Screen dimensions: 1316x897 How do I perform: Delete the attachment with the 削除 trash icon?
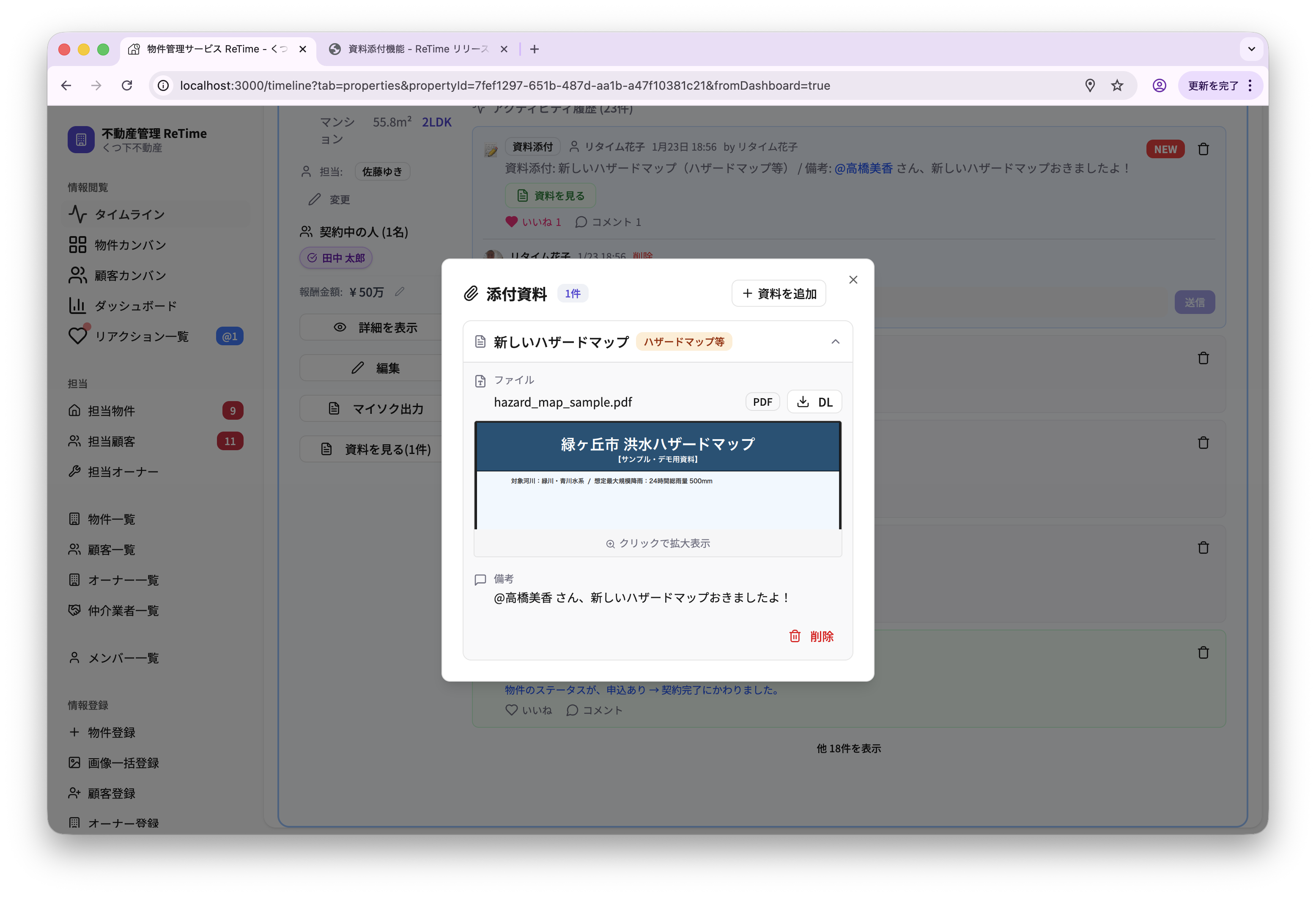(x=811, y=636)
